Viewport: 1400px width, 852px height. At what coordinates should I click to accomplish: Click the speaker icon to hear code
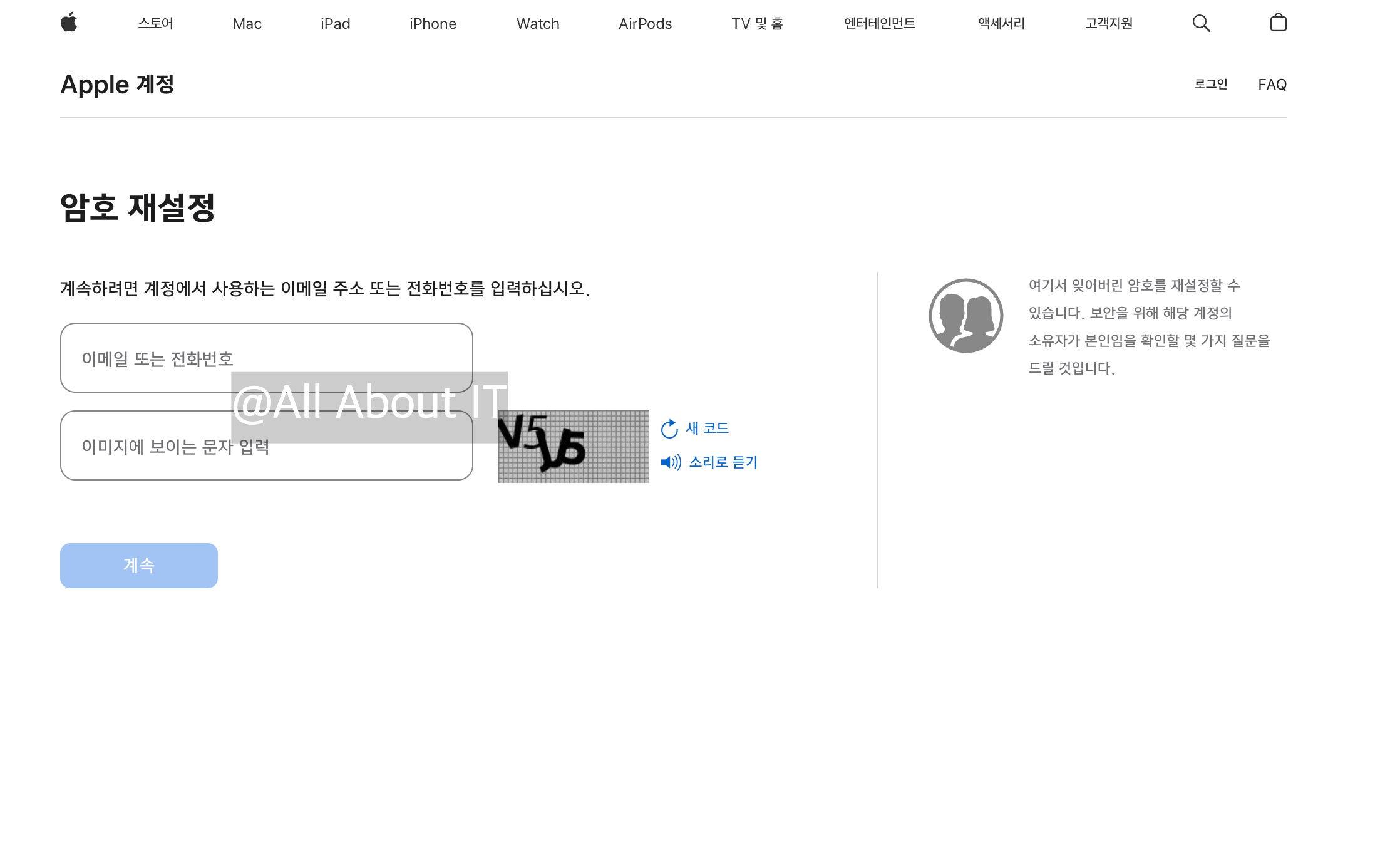coord(671,462)
